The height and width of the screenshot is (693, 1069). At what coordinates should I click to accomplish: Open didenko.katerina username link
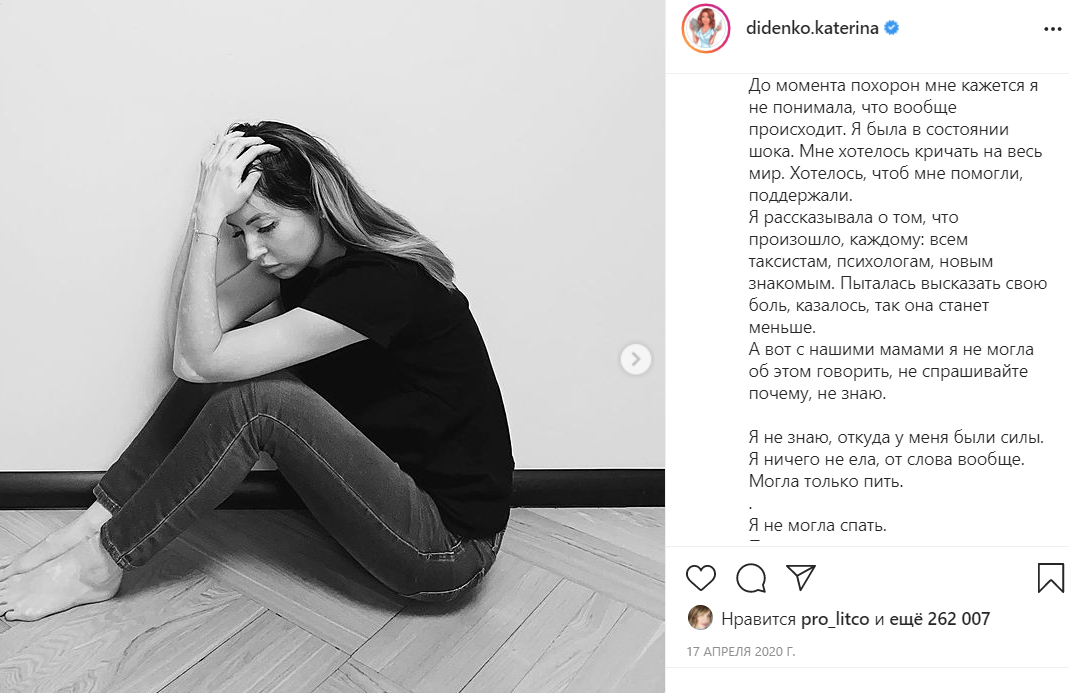coord(812,28)
